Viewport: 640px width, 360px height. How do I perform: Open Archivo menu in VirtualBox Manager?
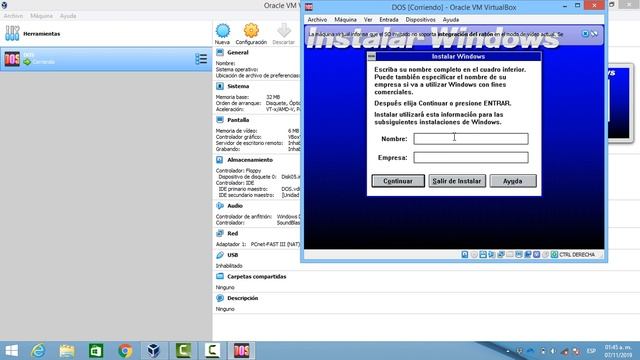[13, 16]
